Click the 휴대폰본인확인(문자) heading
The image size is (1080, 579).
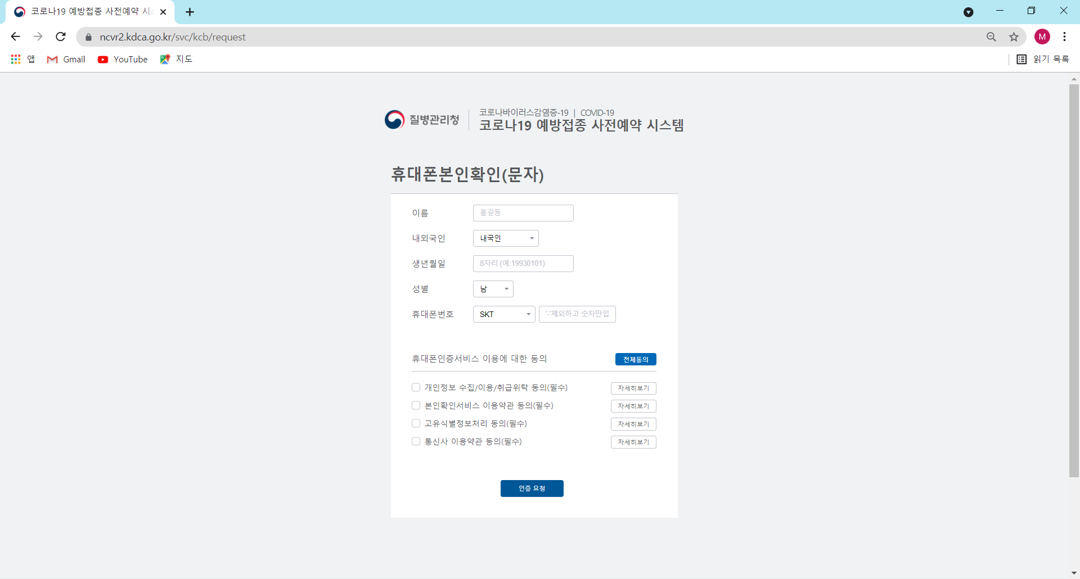[468, 174]
